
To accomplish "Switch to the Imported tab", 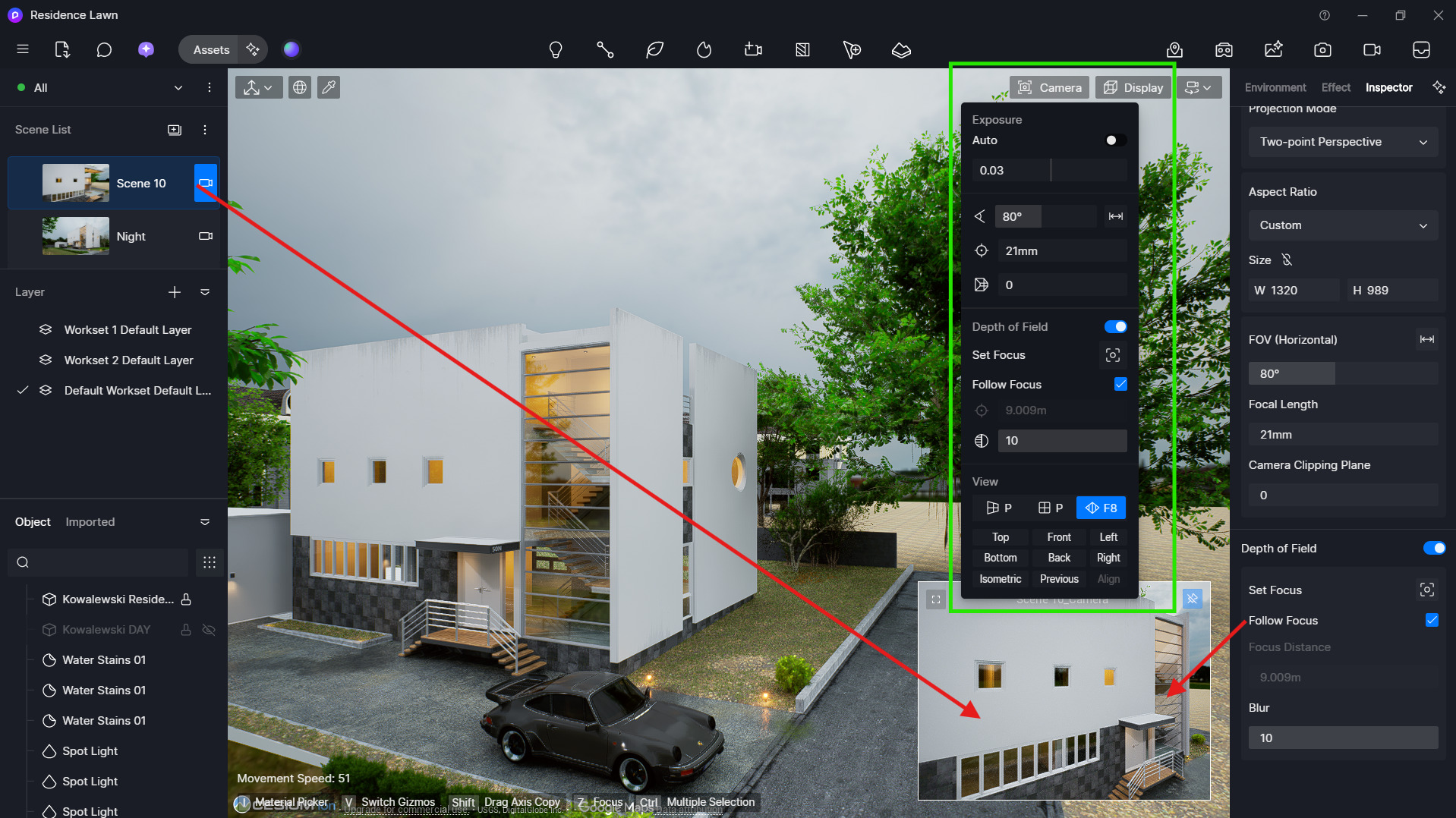I will pos(90,522).
